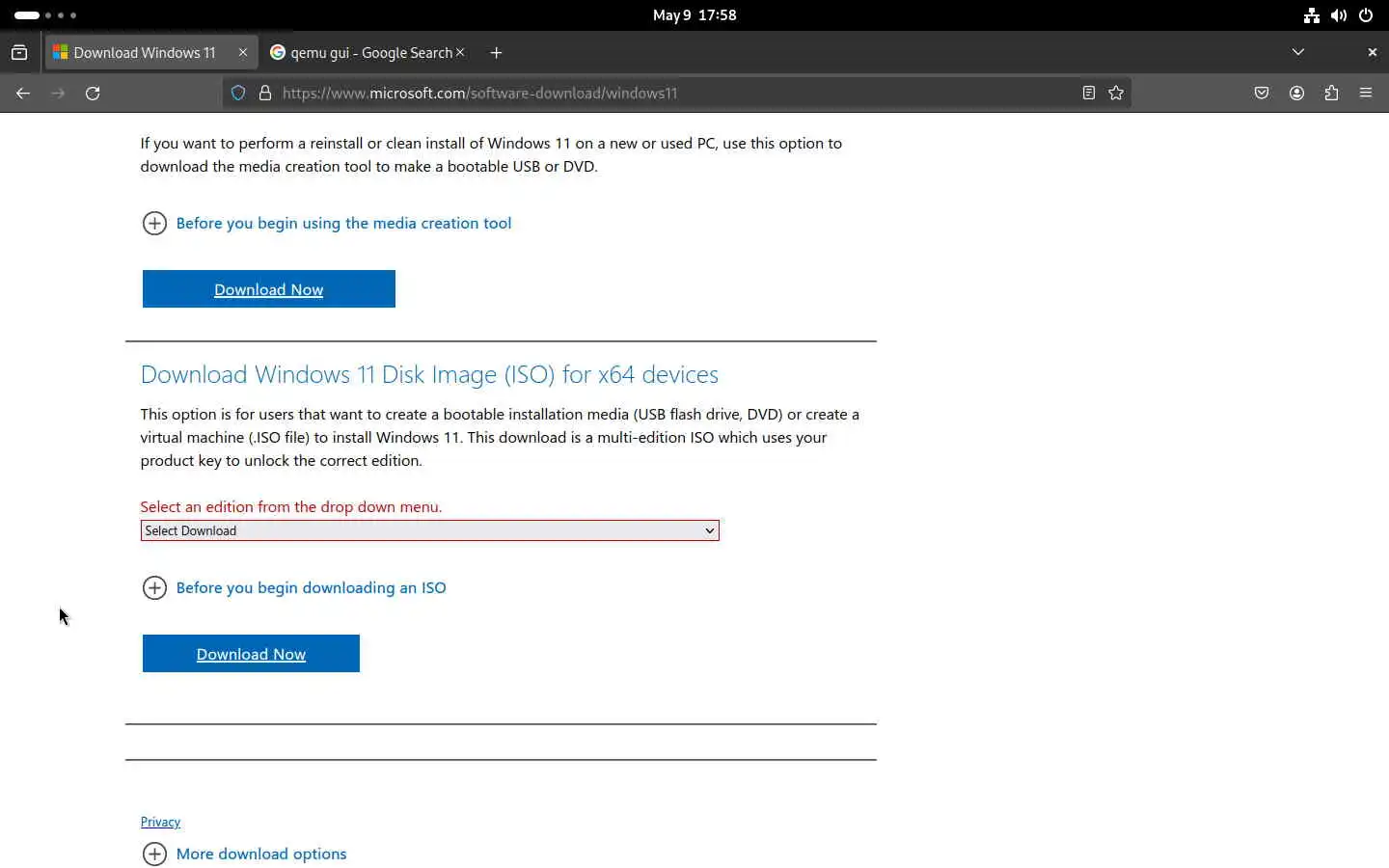This screenshot has height=868, width=1389.
Task: Open the tracking protection shield icon
Action: tap(238, 94)
